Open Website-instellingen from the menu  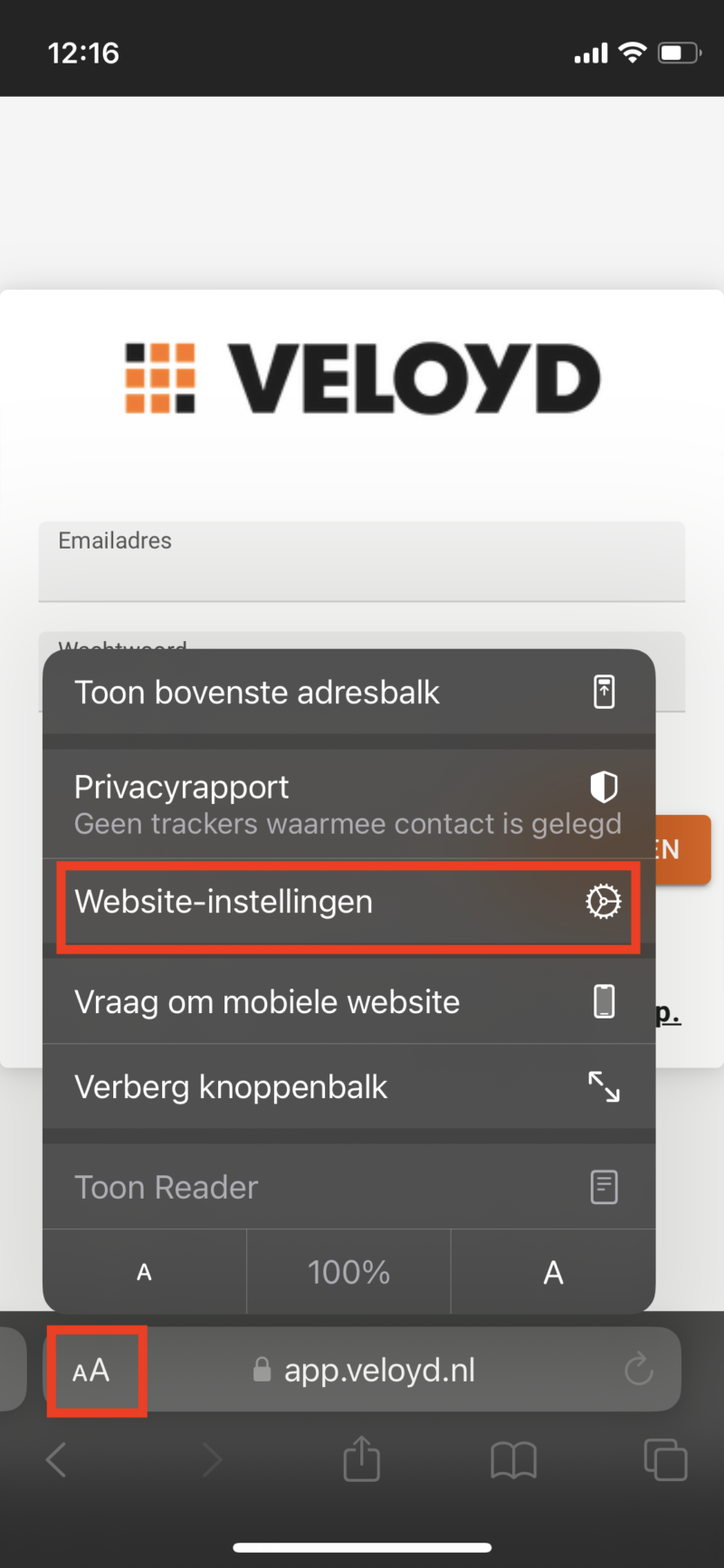[348, 901]
